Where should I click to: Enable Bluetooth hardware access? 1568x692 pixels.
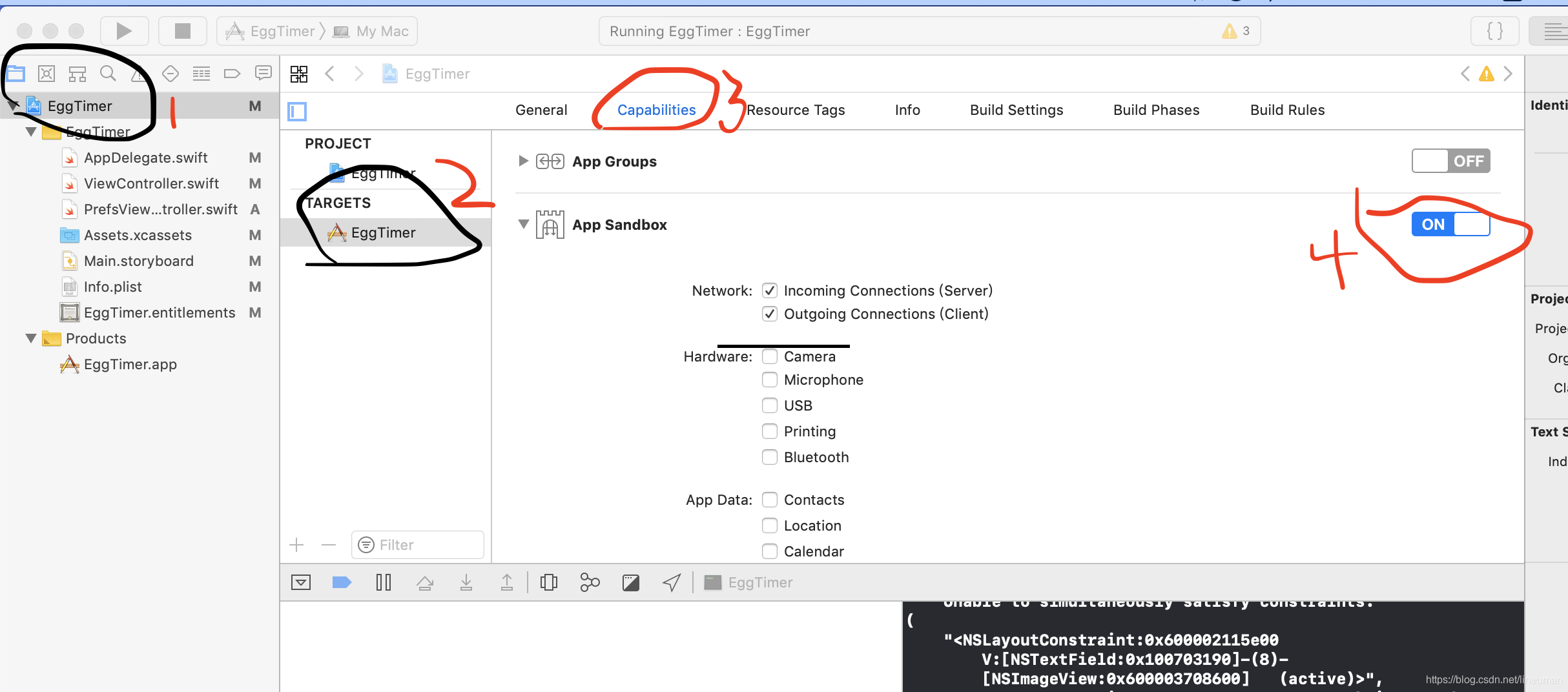click(x=769, y=457)
